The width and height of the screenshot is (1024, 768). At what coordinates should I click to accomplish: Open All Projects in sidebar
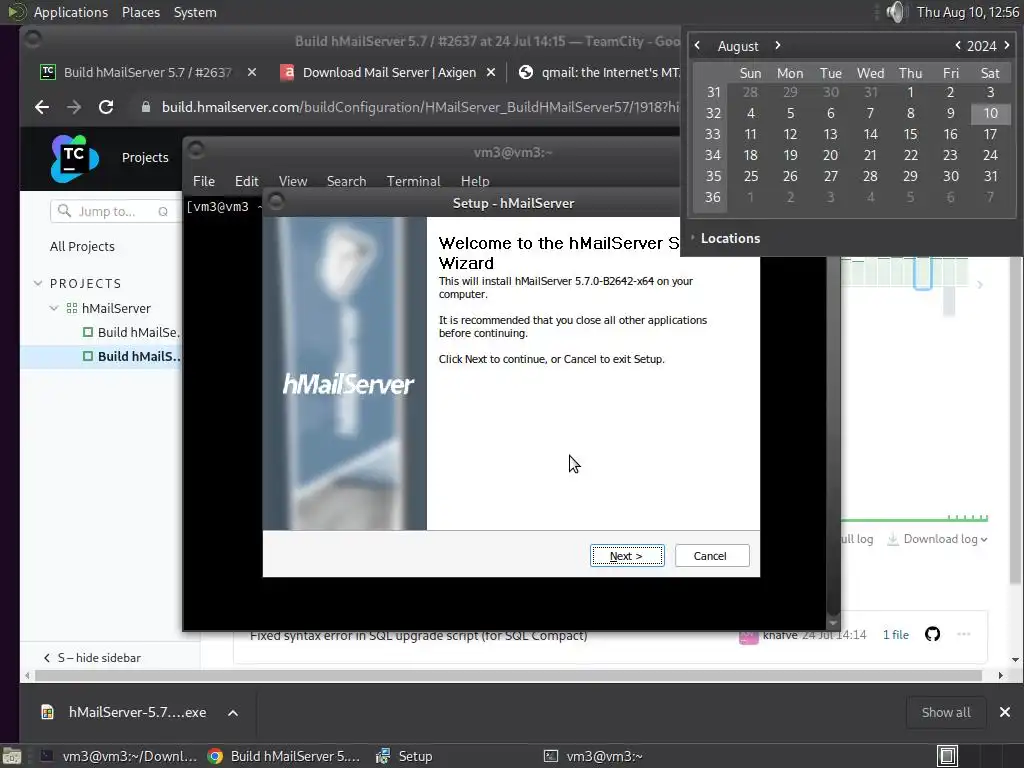82,246
